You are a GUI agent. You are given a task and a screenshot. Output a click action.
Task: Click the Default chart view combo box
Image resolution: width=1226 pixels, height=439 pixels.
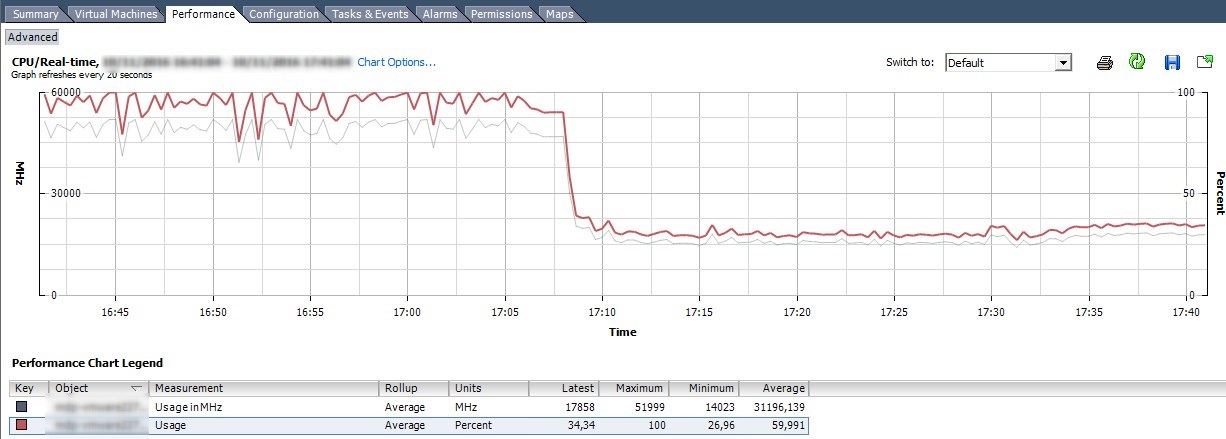[1000, 63]
